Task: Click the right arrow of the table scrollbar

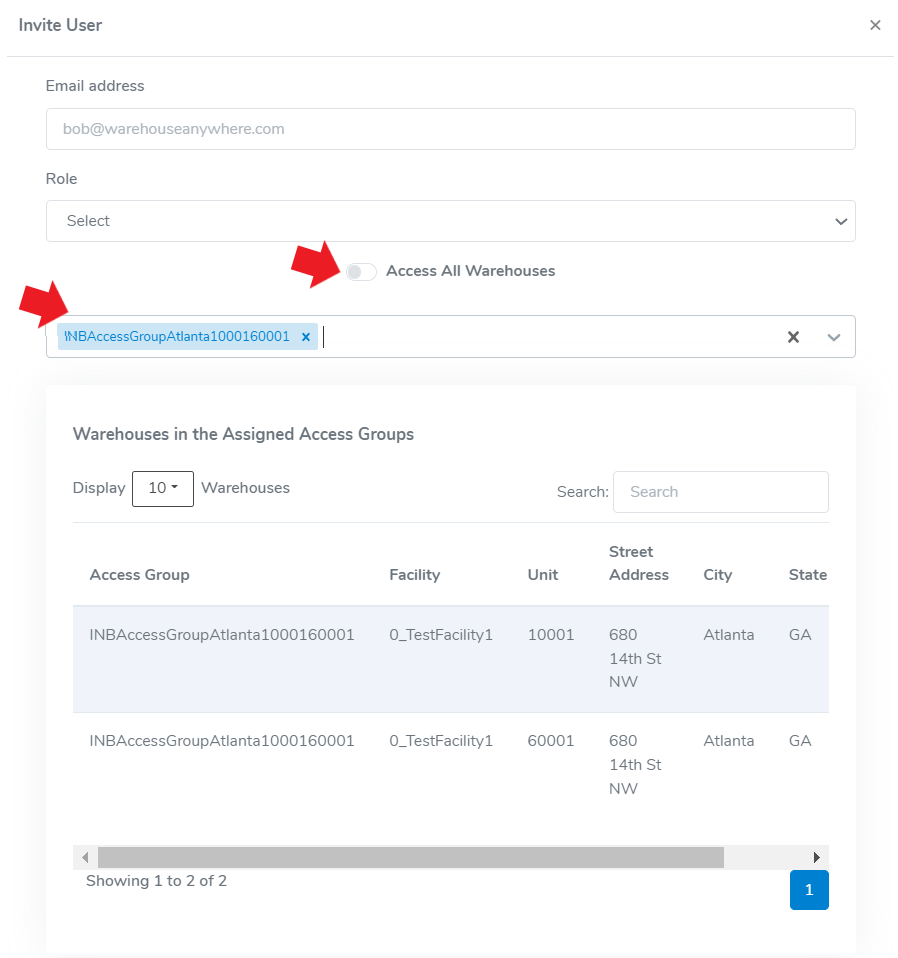Action: tap(817, 857)
